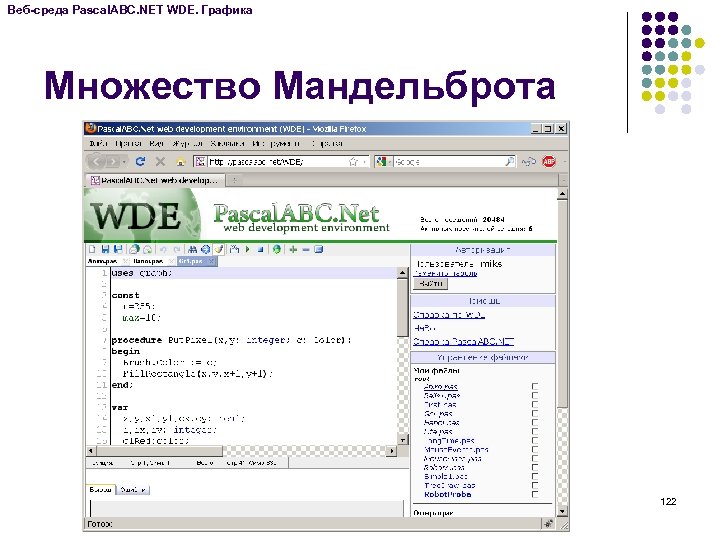720x540 pixels.
Task: Click the WDE globe logo banner
Action: (x=142, y=215)
